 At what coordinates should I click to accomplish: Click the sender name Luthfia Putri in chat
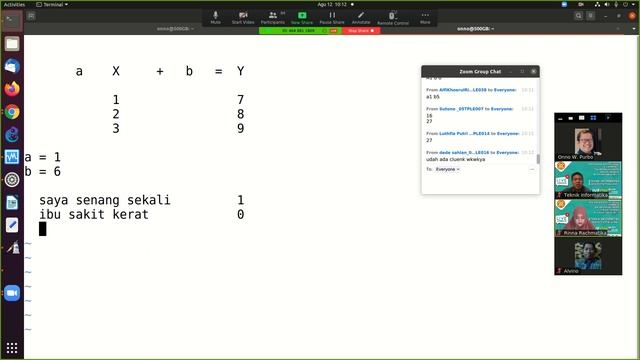[464, 133]
